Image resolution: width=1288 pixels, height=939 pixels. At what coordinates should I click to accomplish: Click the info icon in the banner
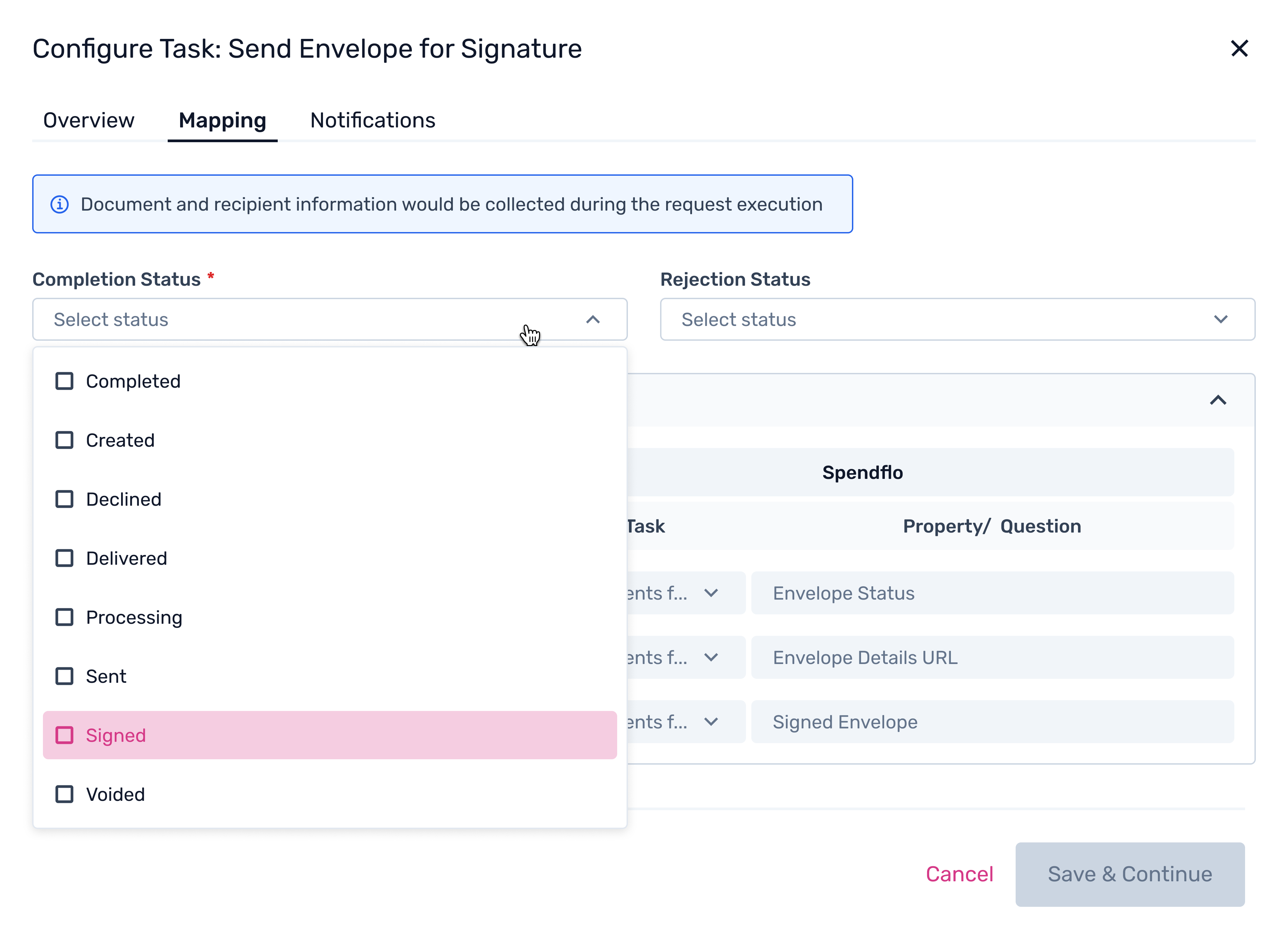(x=60, y=204)
